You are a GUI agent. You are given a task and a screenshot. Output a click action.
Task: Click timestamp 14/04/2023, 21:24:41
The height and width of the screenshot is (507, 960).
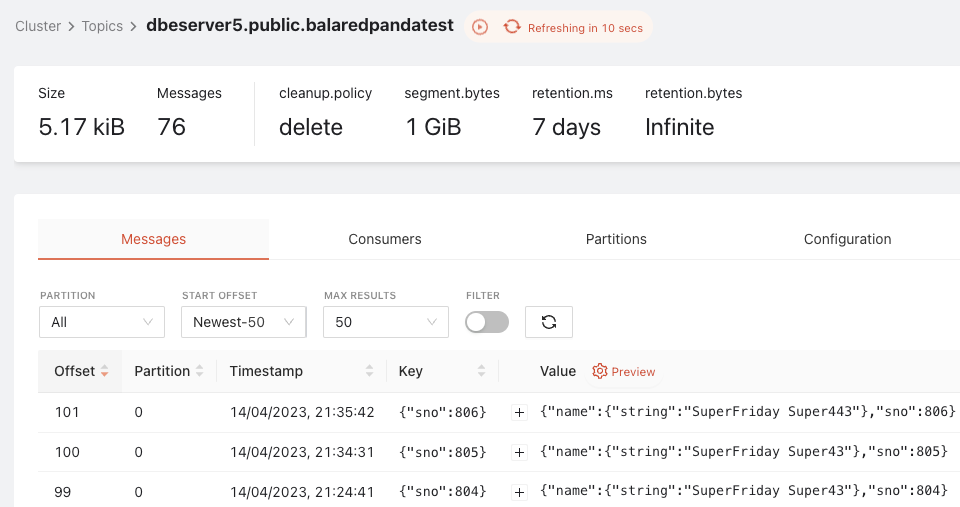pyautogui.click(x=302, y=492)
